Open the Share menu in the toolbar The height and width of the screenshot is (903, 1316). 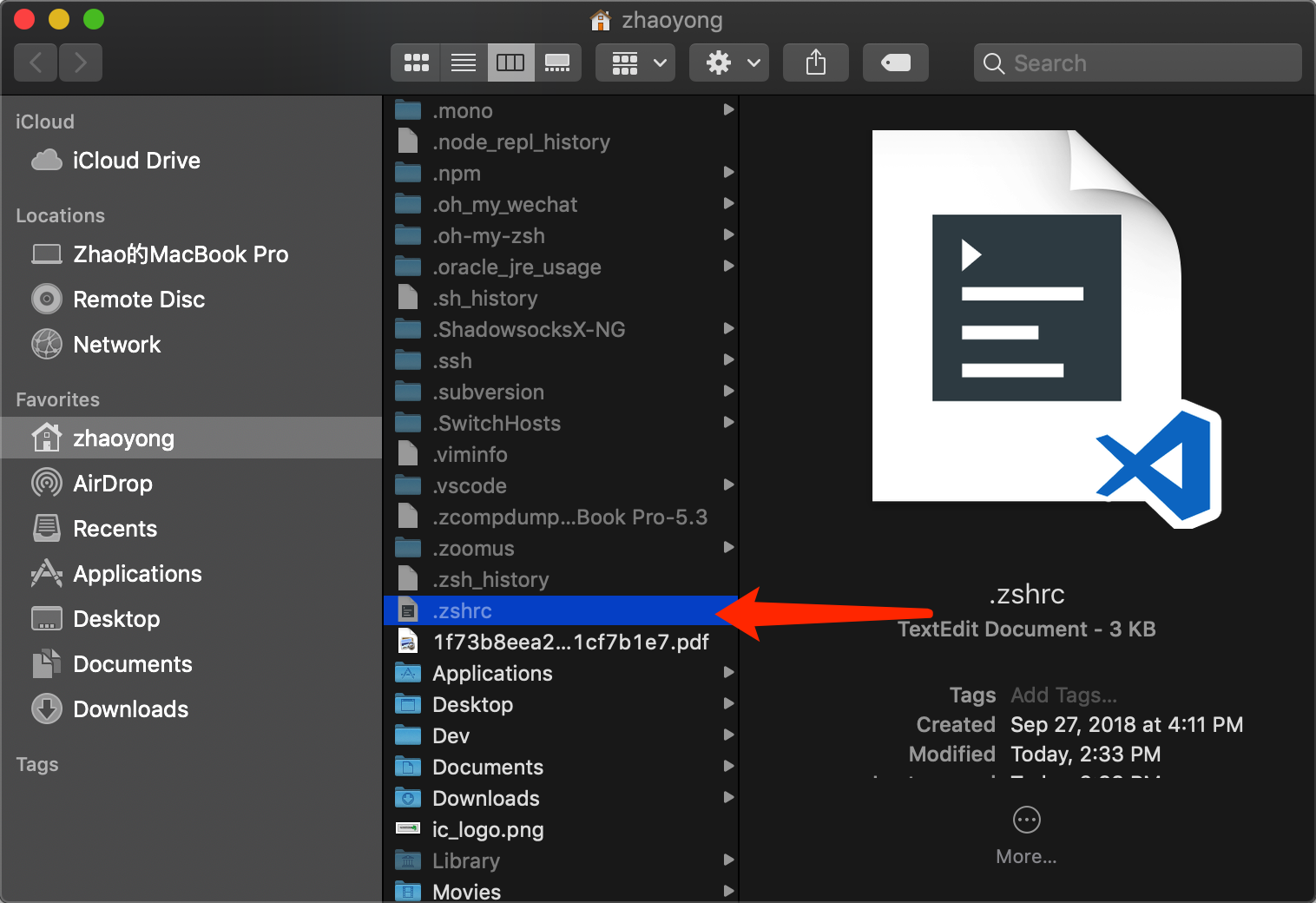[814, 62]
